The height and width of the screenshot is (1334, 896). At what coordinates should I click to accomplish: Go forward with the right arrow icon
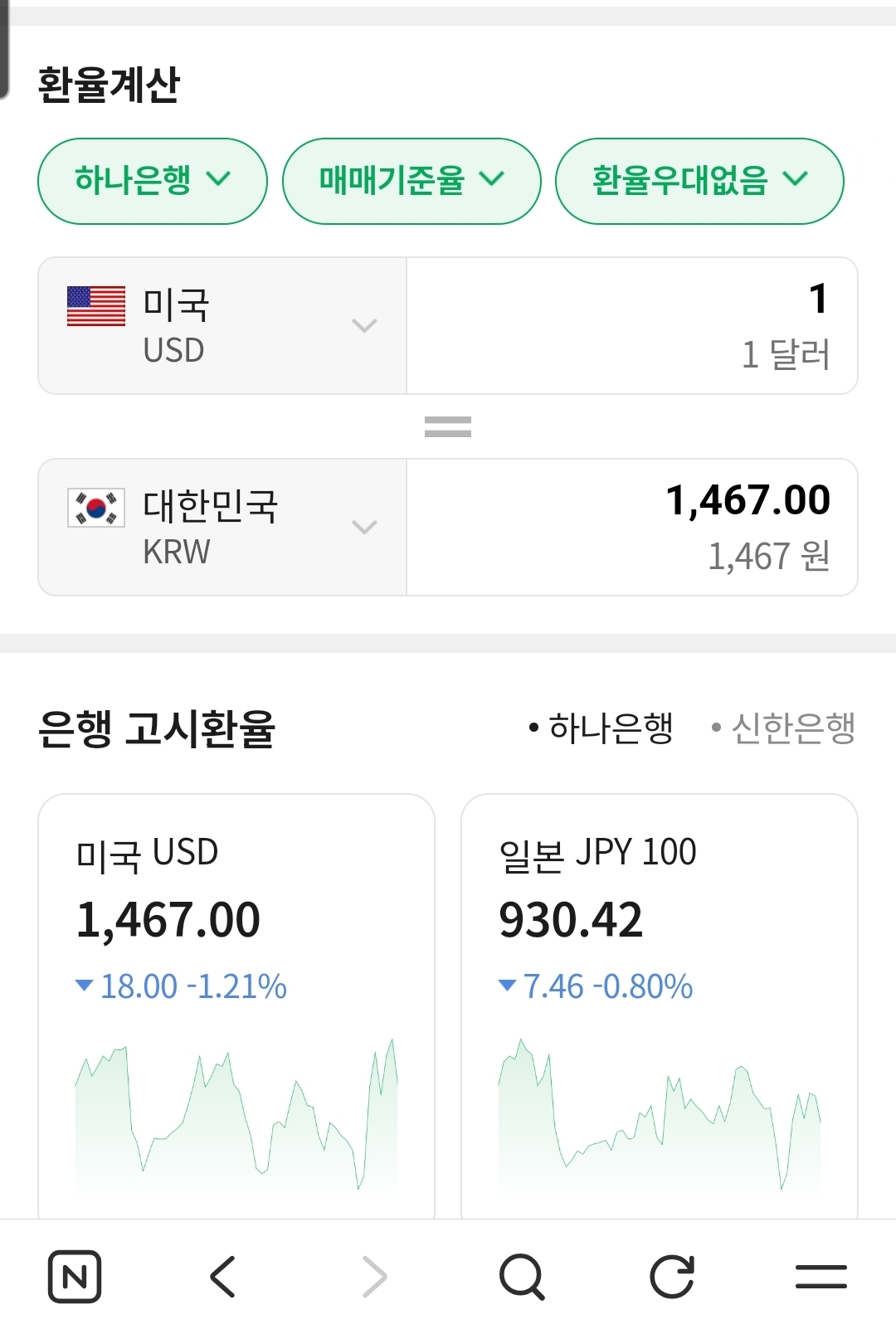(x=374, y=1276)
